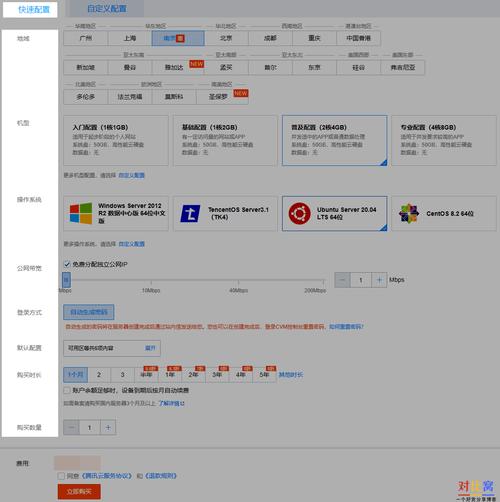This screenshot has width=500, height=502.
Task: Click the Ubuntu Server 20.04 logo icon
Action: pyautogui.click(x=300, y=213)
